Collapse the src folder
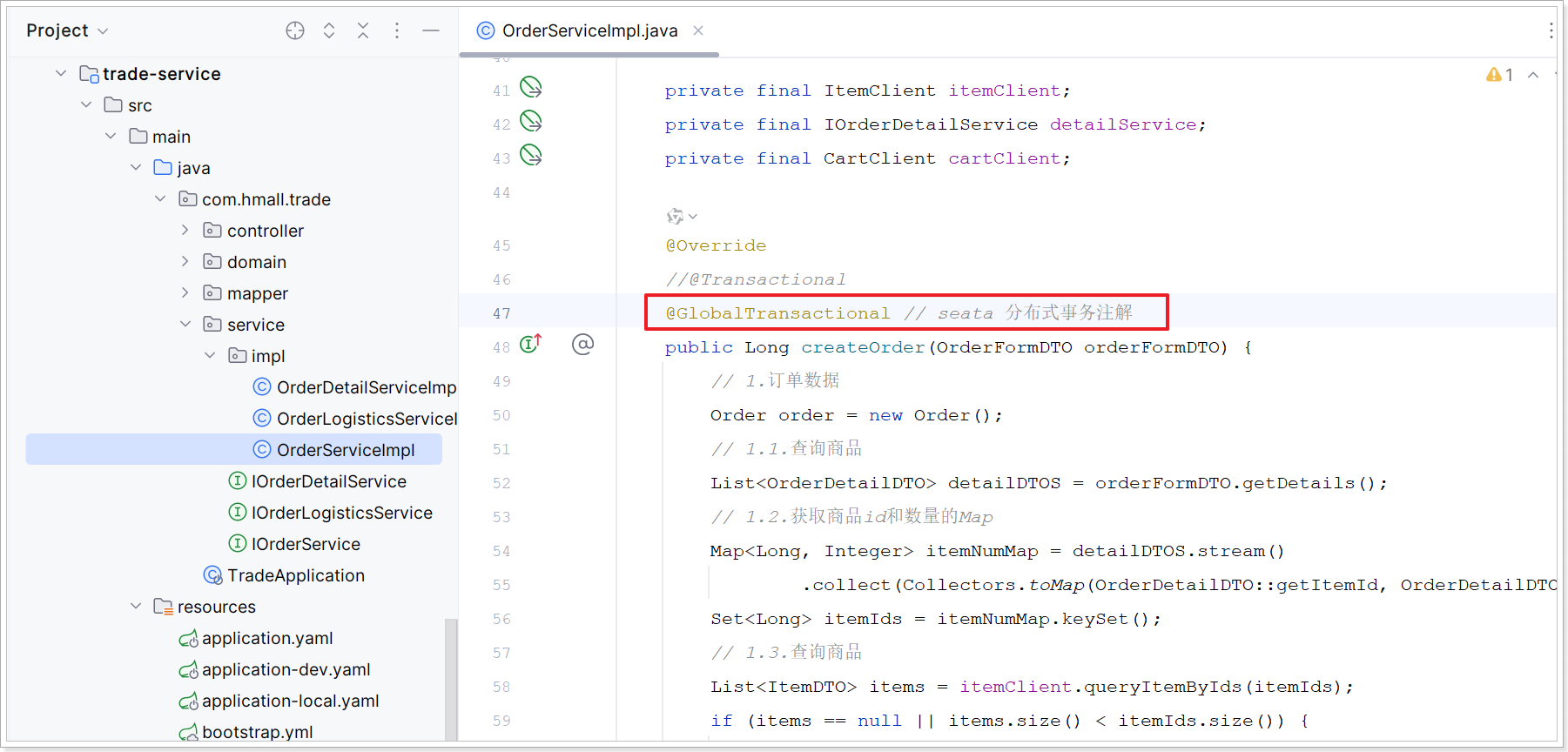 [x=85, y=105]
